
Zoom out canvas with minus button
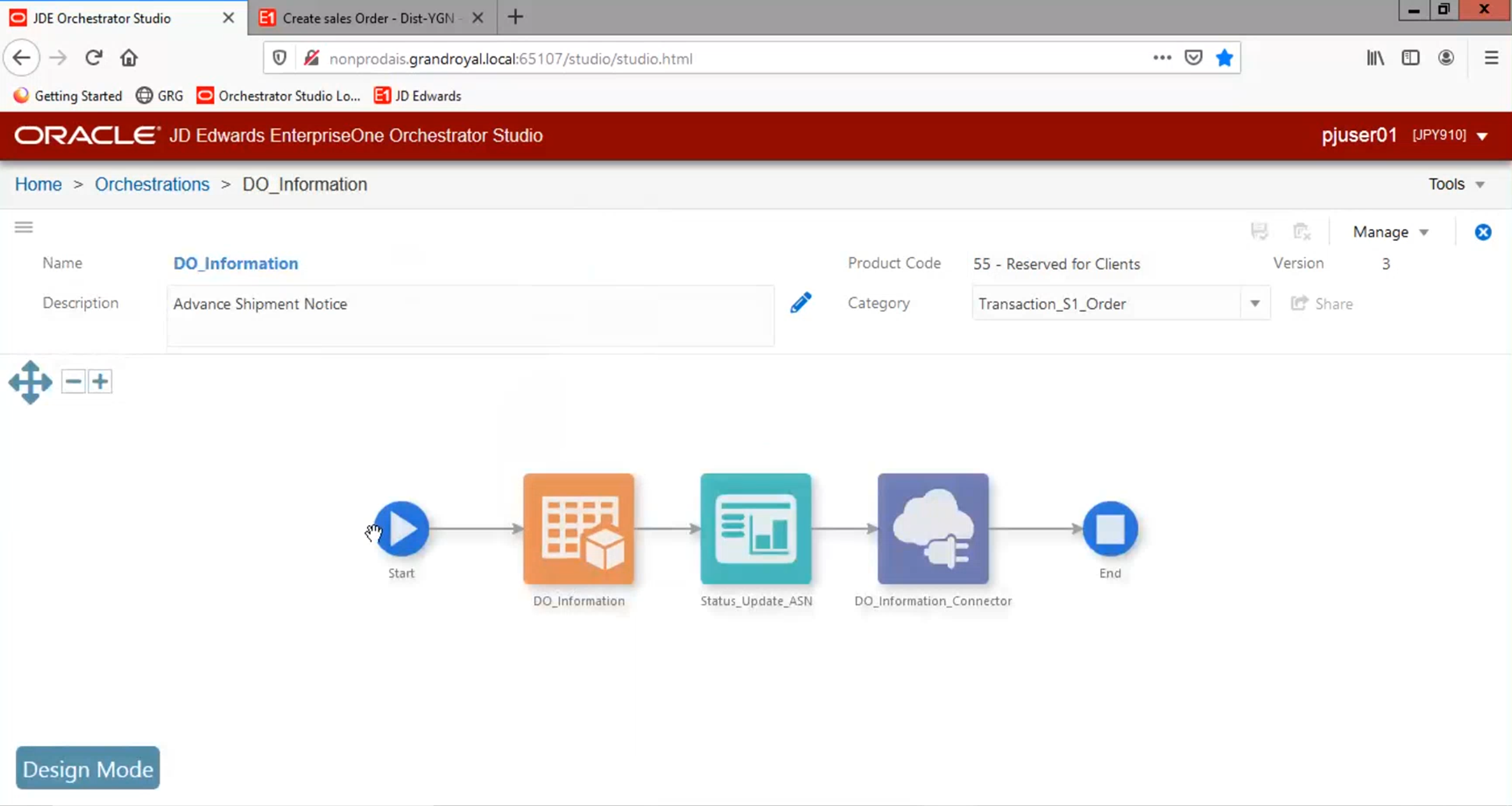(x=73, y=382)
